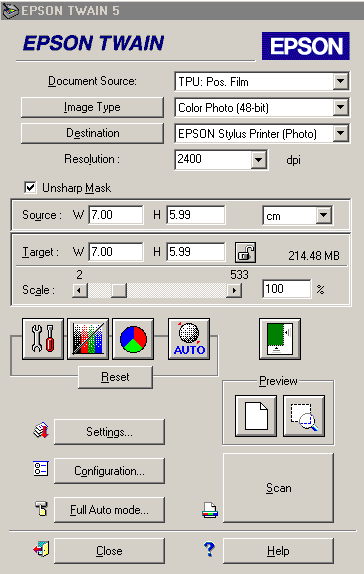Expand the Resolution 2400 dpi dropdown
The image size is (364, 574).
pos(259,160)
